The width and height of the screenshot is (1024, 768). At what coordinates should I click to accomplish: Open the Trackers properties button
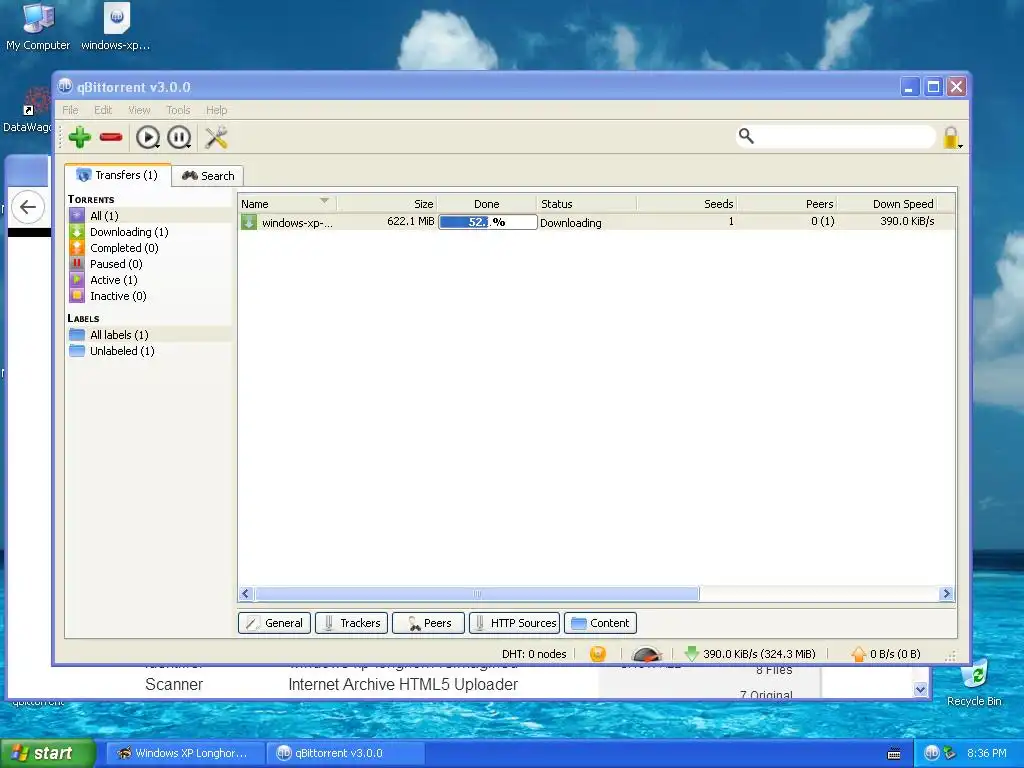pos(351,623)
